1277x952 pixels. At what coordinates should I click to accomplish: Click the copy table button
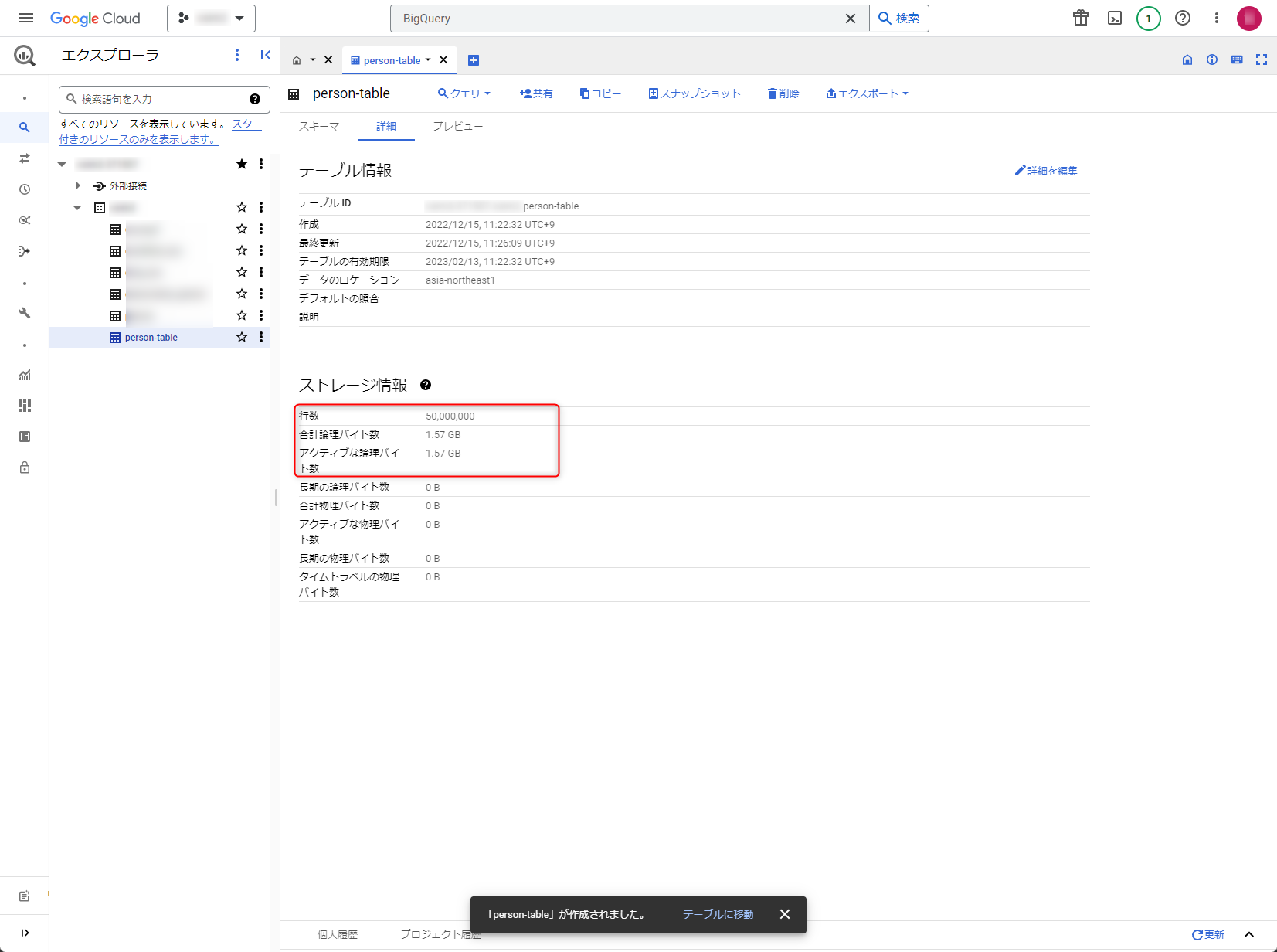coord(600,93)
